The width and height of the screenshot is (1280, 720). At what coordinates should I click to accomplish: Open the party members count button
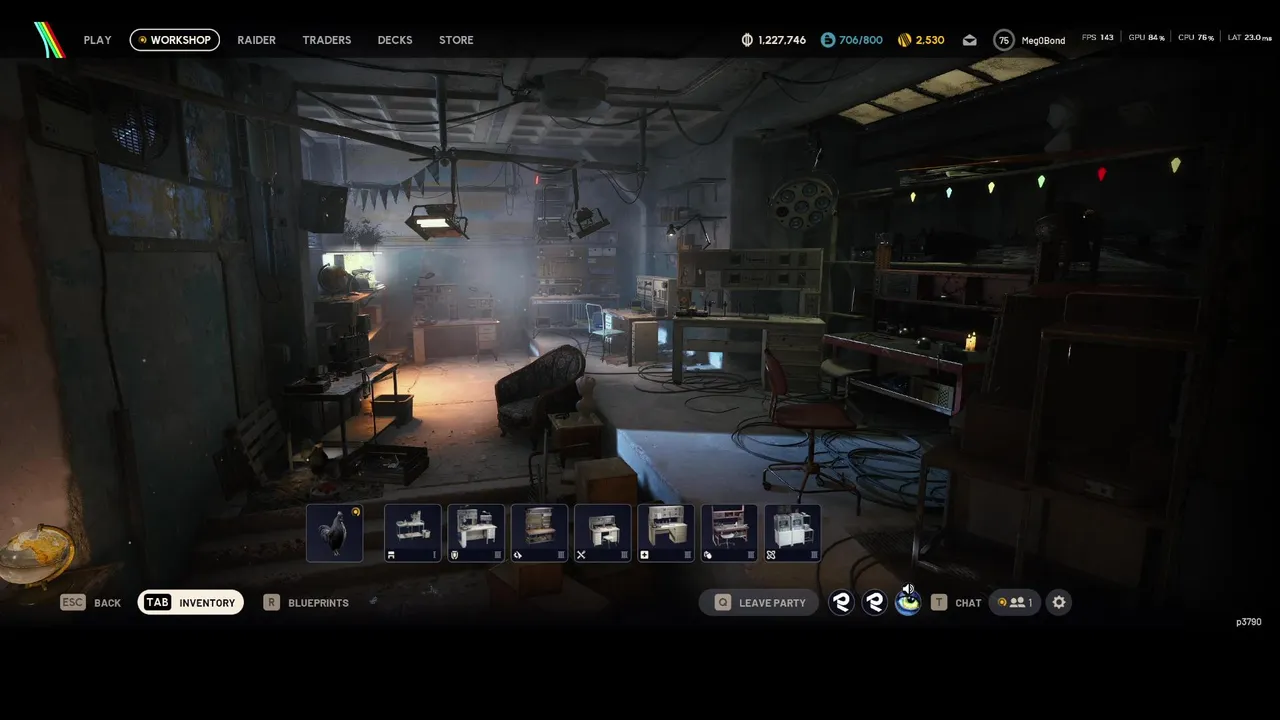pyautogui.click(x=1015, y=602)
